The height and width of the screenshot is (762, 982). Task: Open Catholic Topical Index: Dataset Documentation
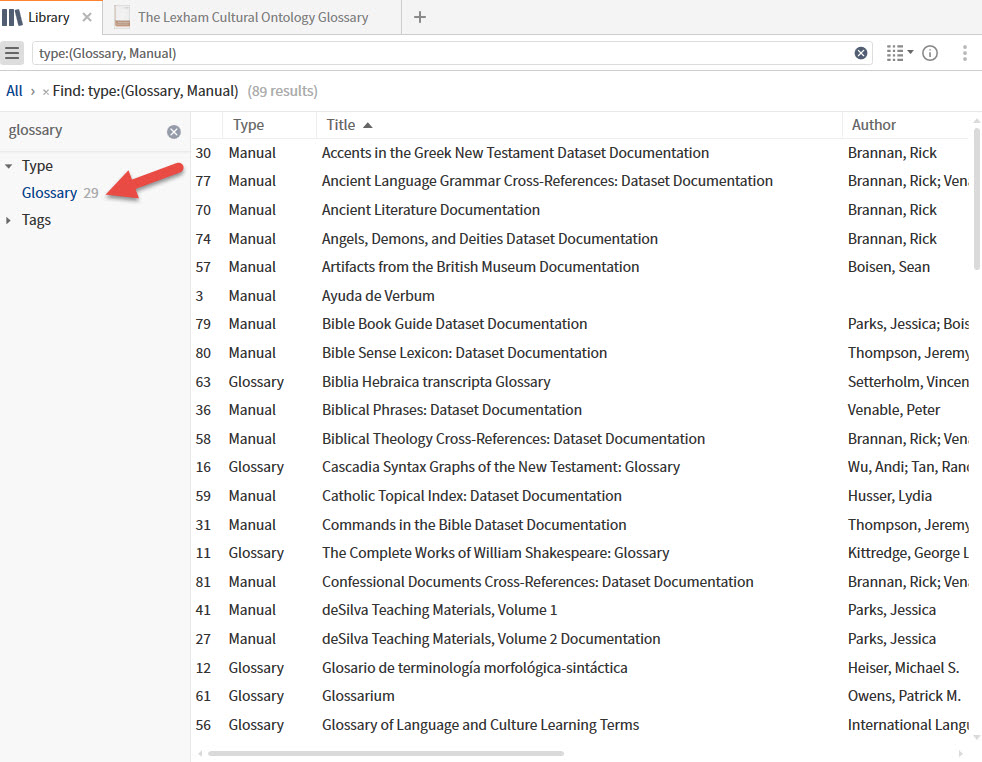pyautogui.click(x=472, y=496)
